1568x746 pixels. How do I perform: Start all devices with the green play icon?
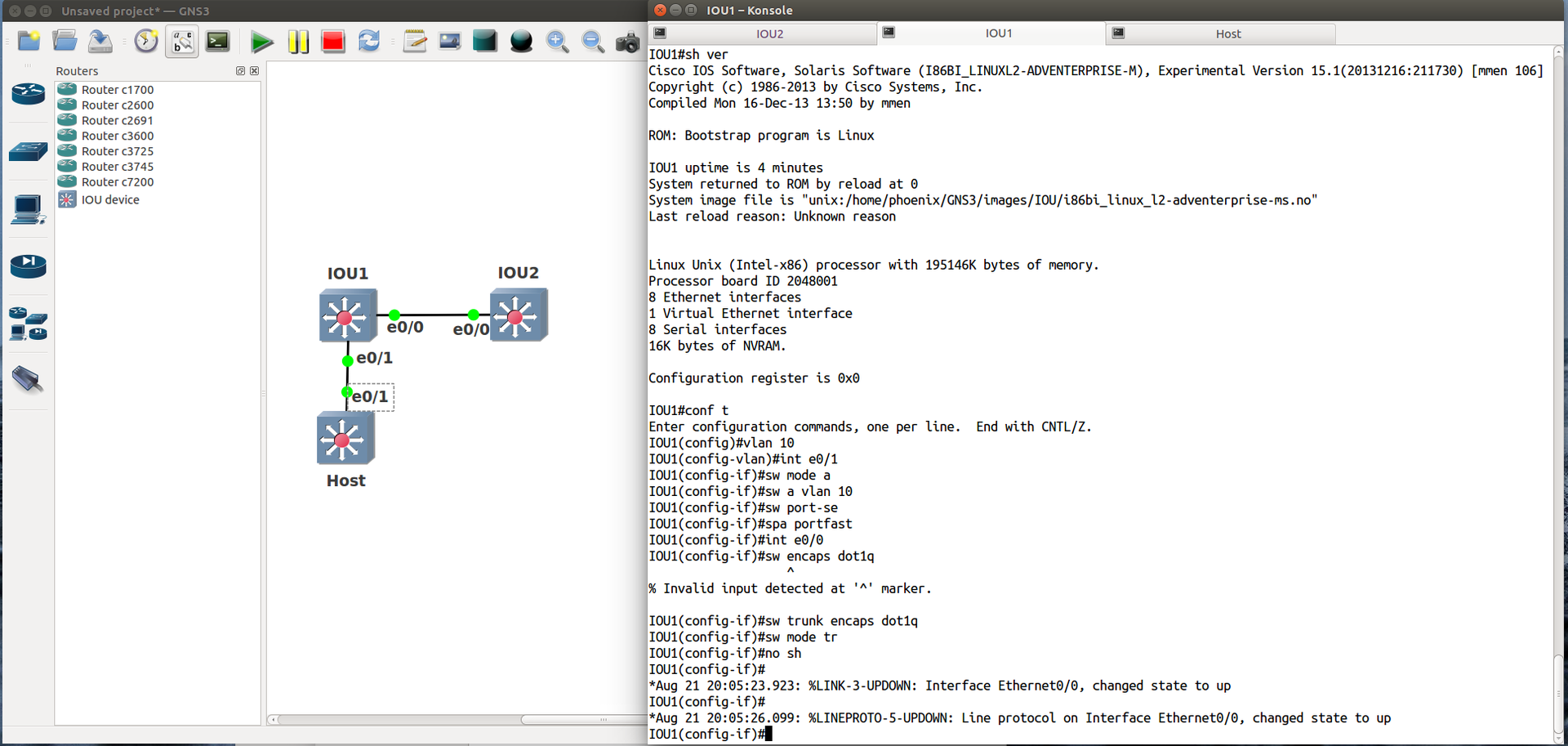point(261,41)
